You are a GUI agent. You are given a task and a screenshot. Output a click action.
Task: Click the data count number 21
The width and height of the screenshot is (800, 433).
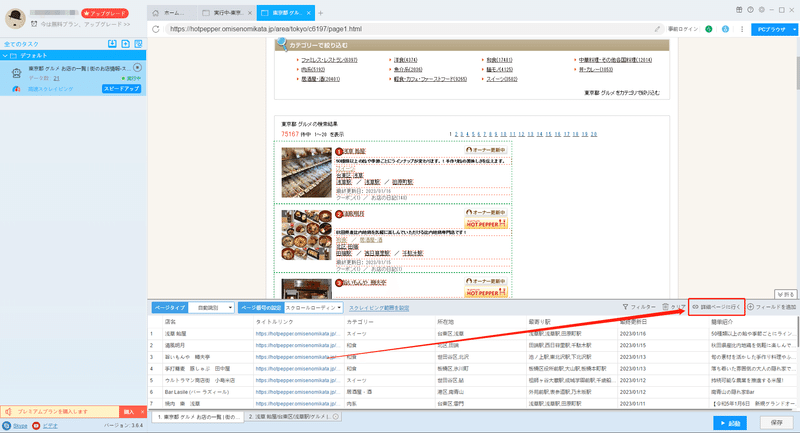[56, 78]
